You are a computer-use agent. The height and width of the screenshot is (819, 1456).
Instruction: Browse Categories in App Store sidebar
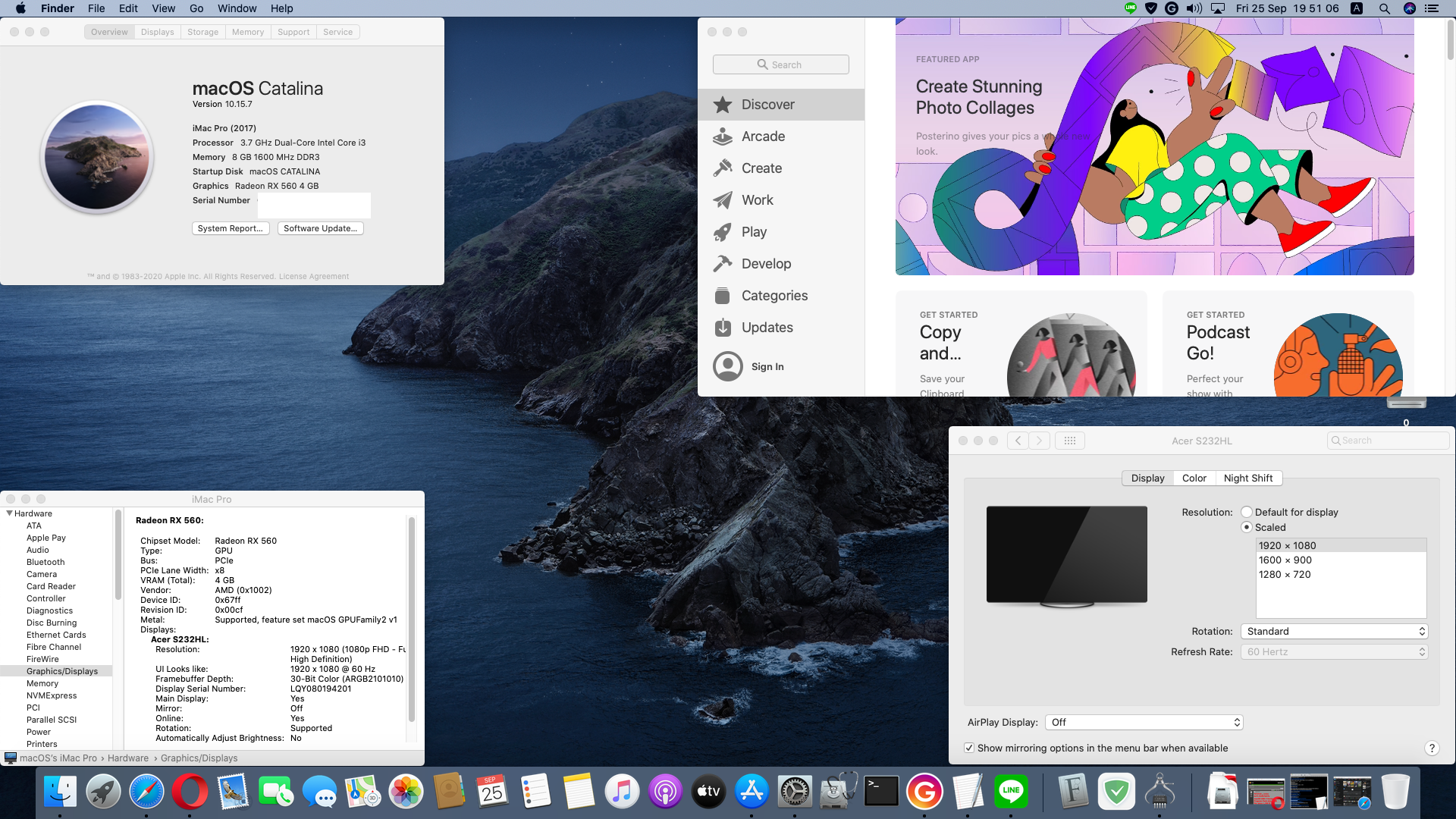tap(780, 296)
